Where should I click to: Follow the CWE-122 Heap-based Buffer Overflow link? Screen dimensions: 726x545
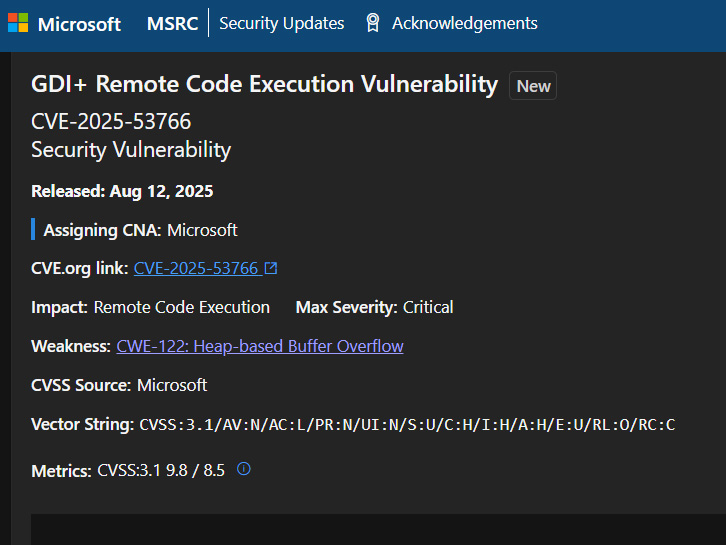pyautogui.click(x=260, y=346)
